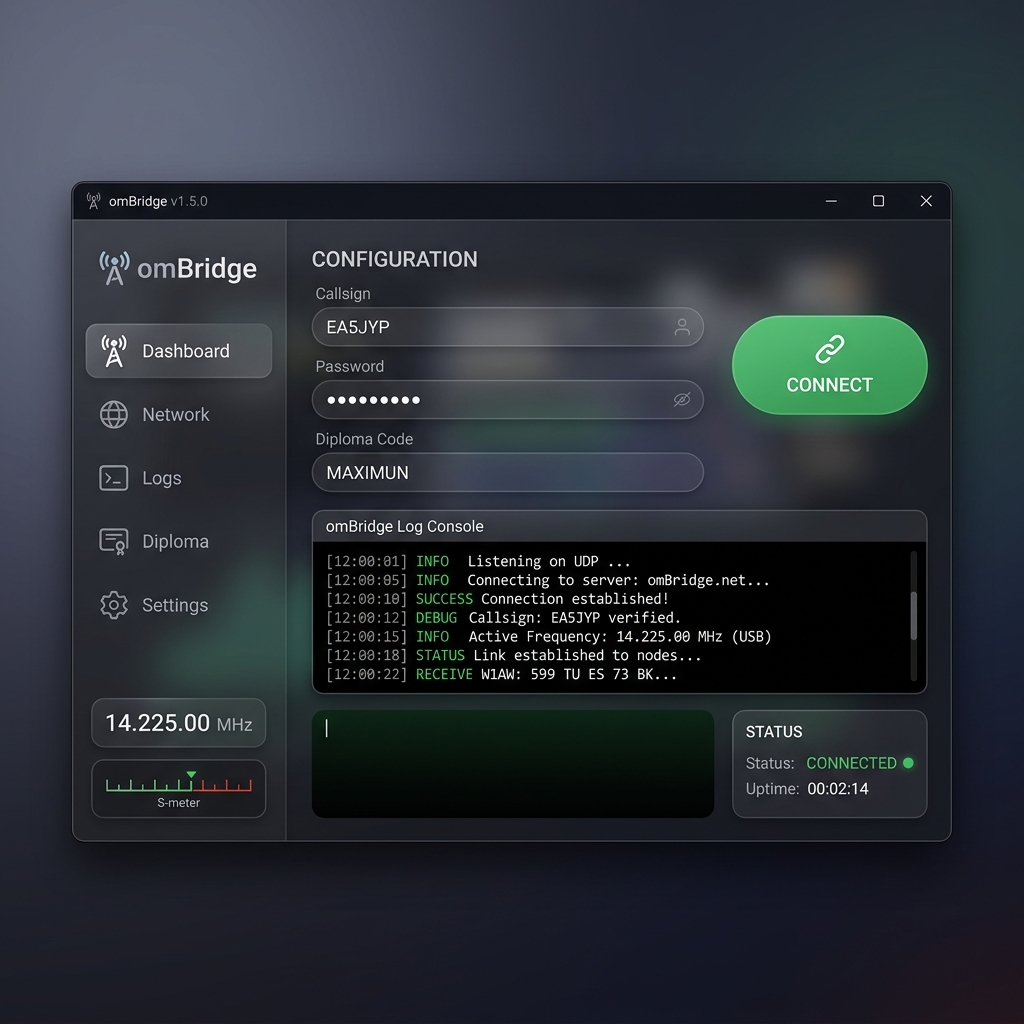This screenshot has height=1024, width=1024.
Task: Click the omBridge Log Console header
Action: 619,526
